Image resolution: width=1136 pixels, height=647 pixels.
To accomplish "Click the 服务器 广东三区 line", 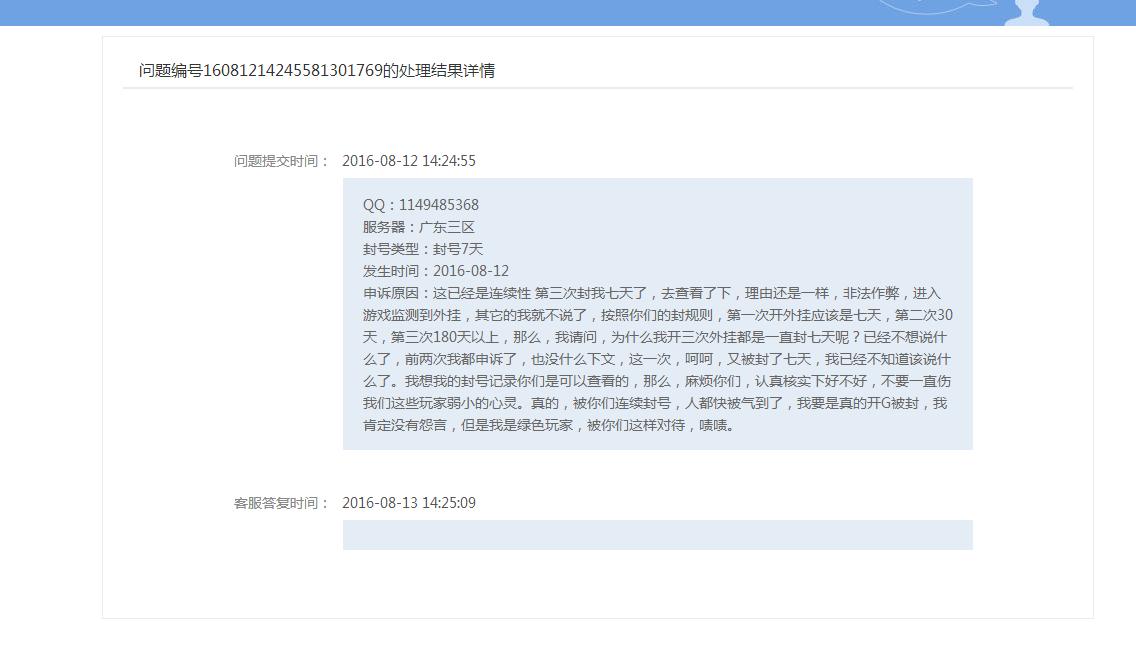I will coord(420,226).
